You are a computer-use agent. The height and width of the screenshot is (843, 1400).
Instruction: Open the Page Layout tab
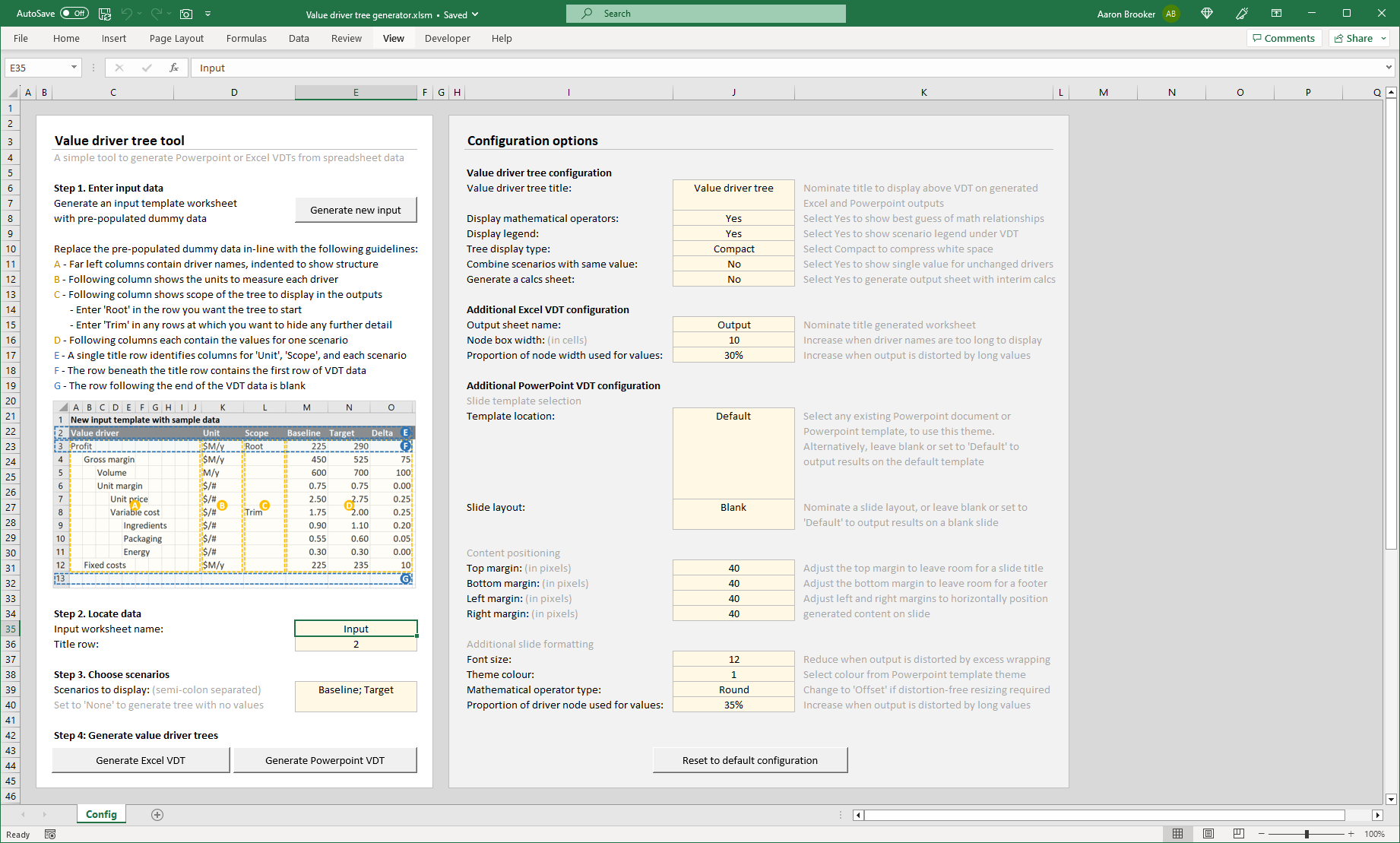[176, 38]
